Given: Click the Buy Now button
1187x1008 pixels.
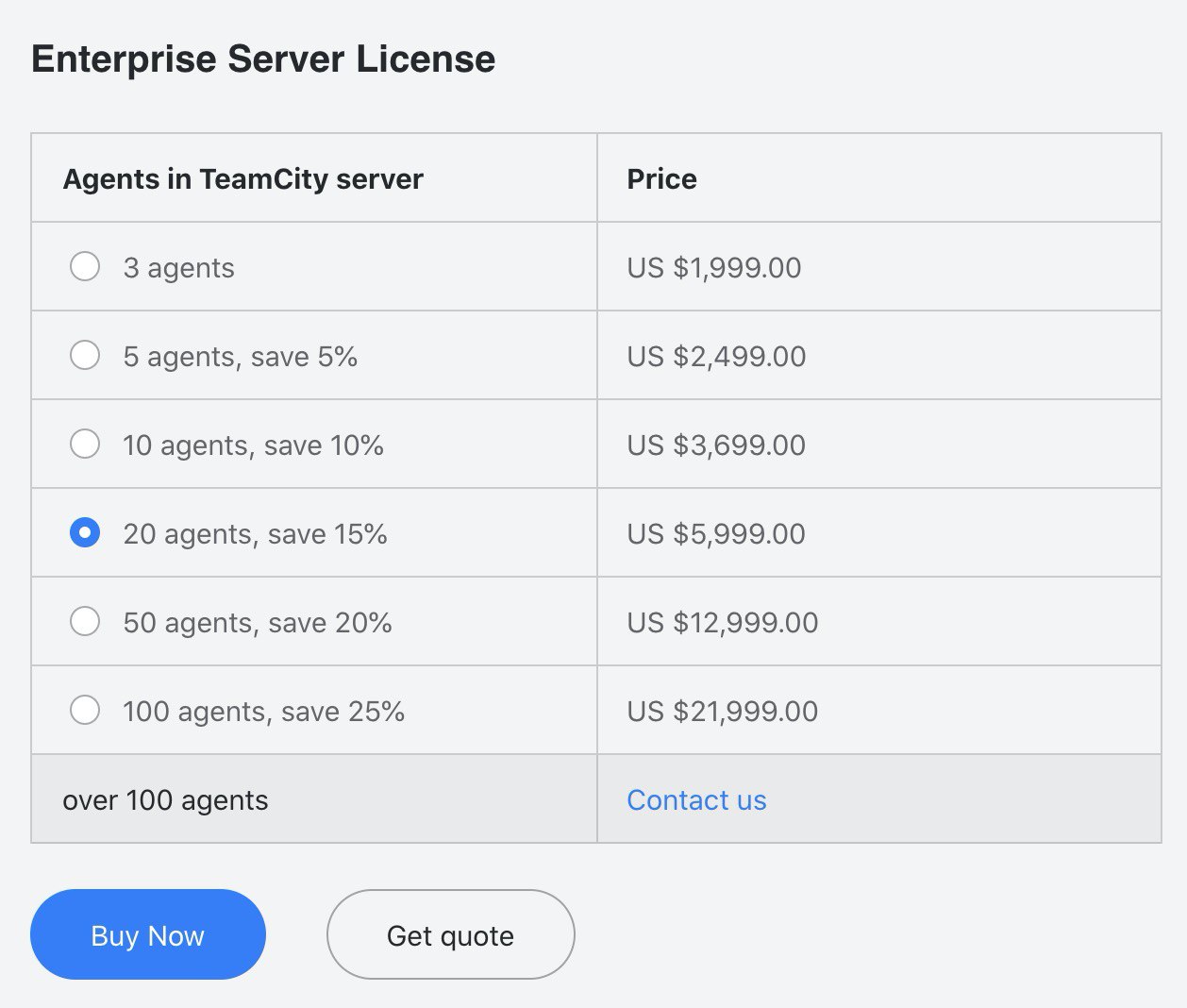Looking at the screenshot, I should 148,934.
